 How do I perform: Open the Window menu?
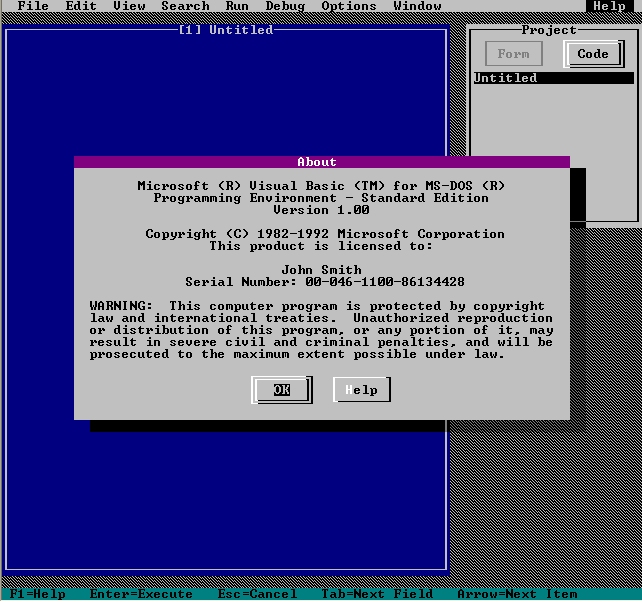click(x=417, y=6)
